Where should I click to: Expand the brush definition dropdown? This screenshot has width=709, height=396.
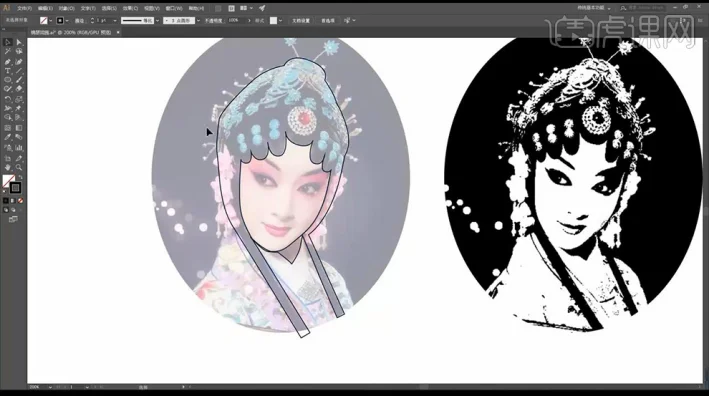pyautogui.click(x=198, y=21)
